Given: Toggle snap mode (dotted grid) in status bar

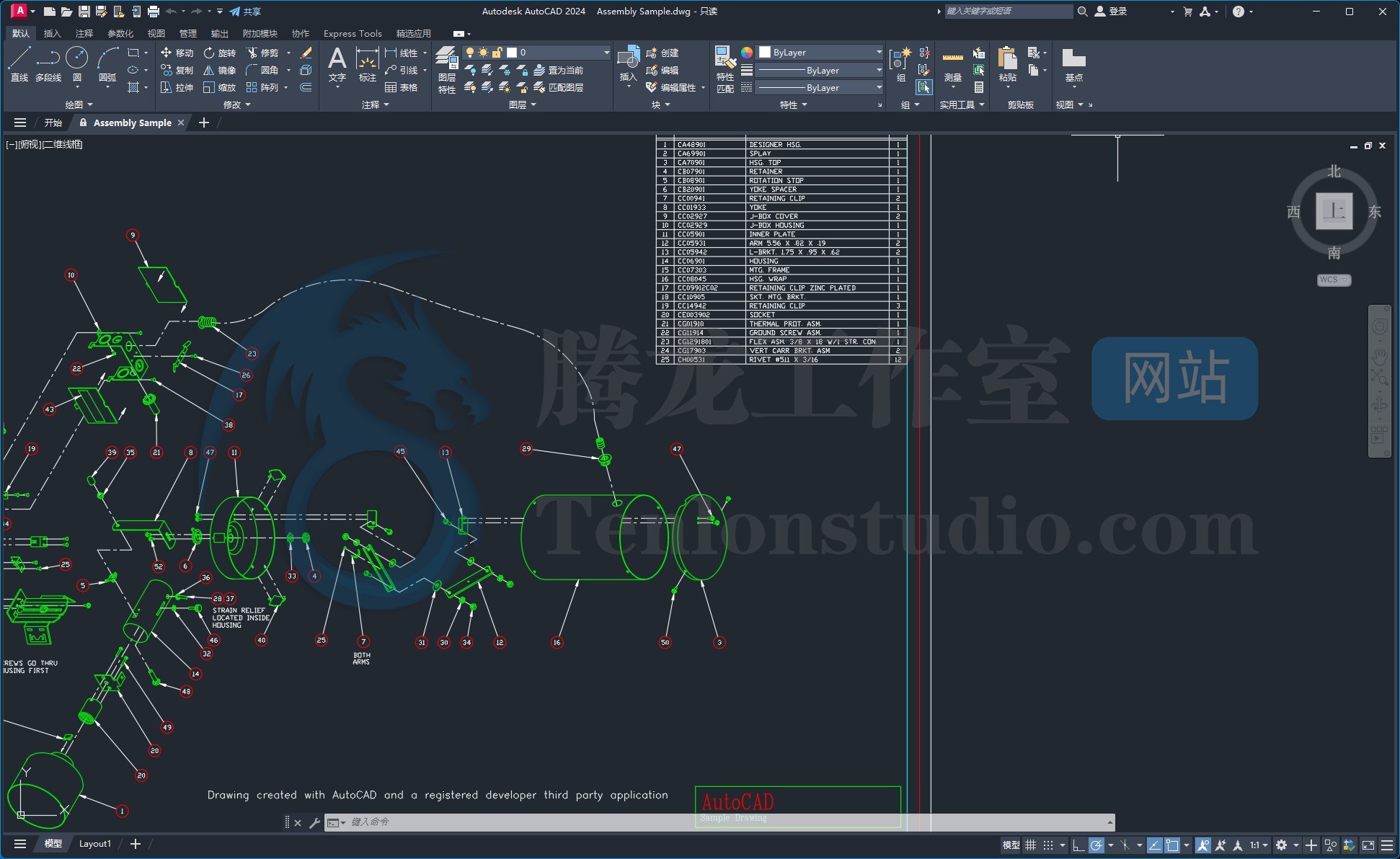Looking at the screenshot, I should (1048, 845).
